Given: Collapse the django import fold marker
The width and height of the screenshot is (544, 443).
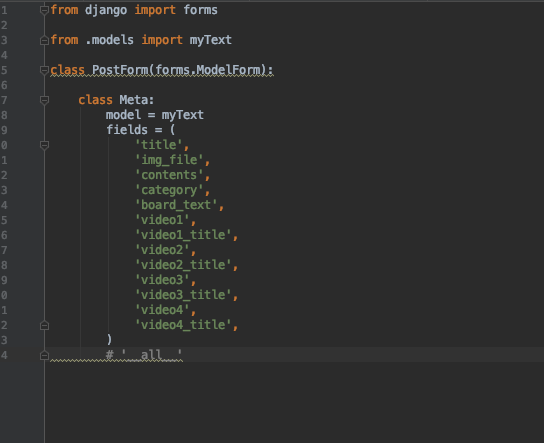Looking at the screenshot, I should [44, 10].
